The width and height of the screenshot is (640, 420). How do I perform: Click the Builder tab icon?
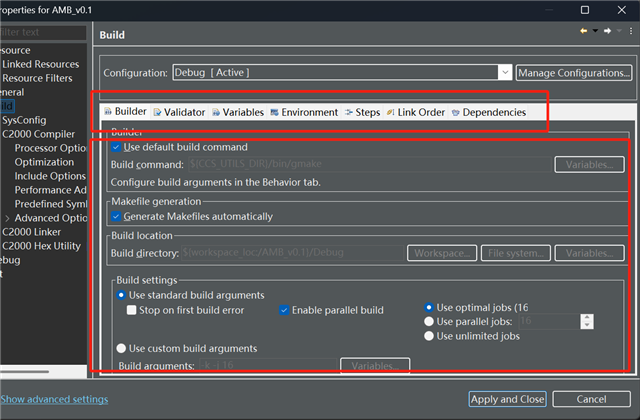click(108, 112)
